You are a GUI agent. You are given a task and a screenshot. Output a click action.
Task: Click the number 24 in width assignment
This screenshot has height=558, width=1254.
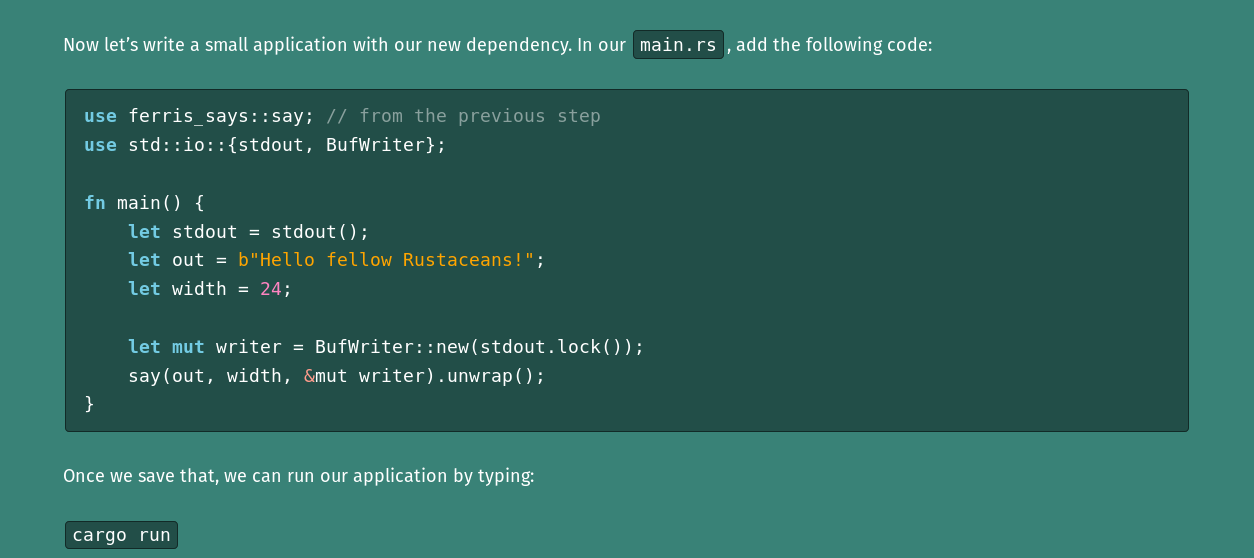tap(271, 289)
